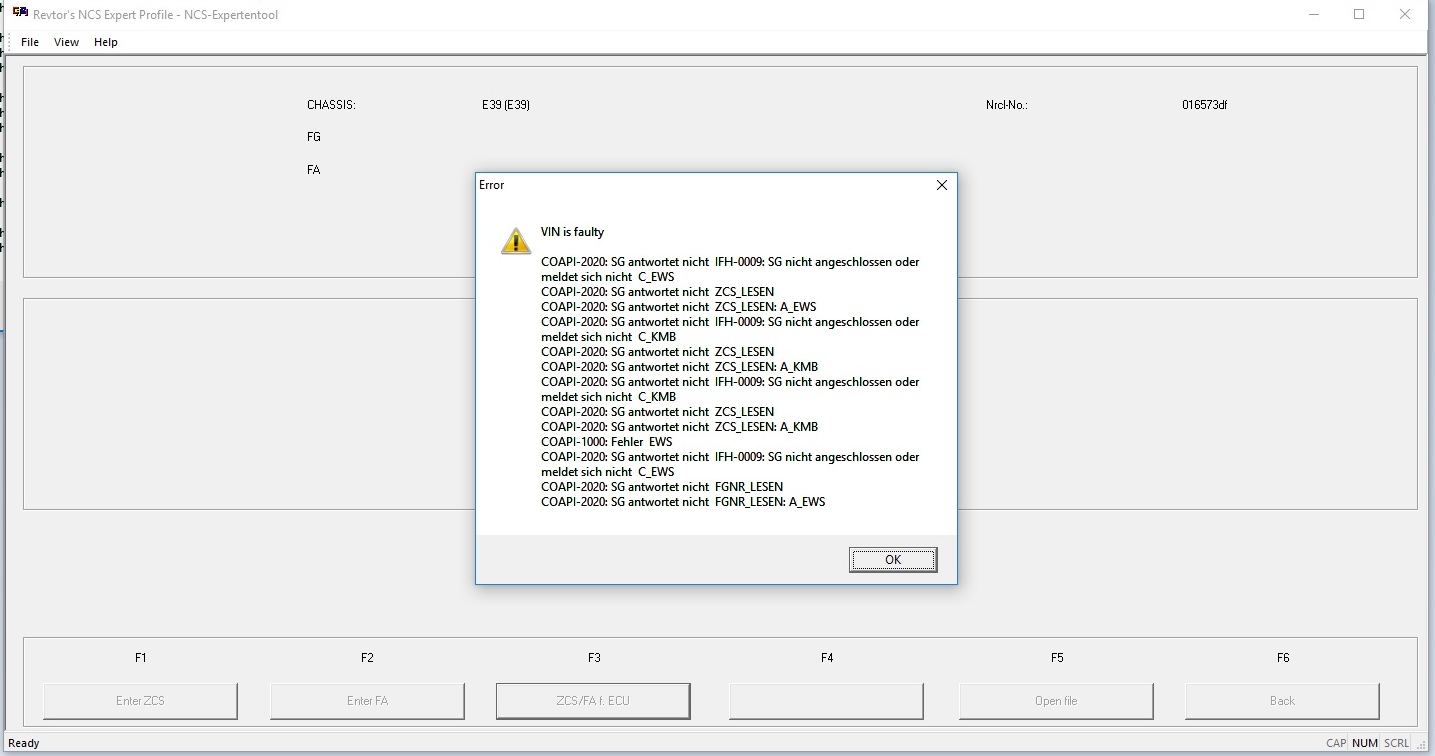The height and width of the screenshot is (756, 1435).
Task: Click the Nrcl-No. label
Action: [1007, 105]
